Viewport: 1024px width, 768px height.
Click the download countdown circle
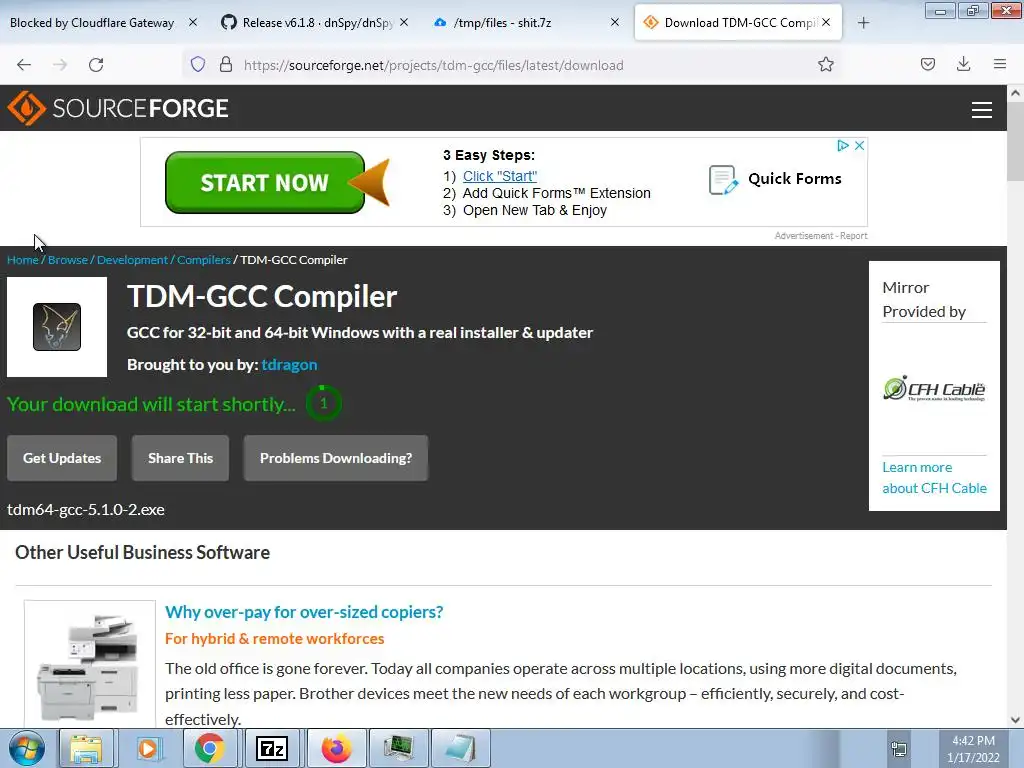(323, 404)
